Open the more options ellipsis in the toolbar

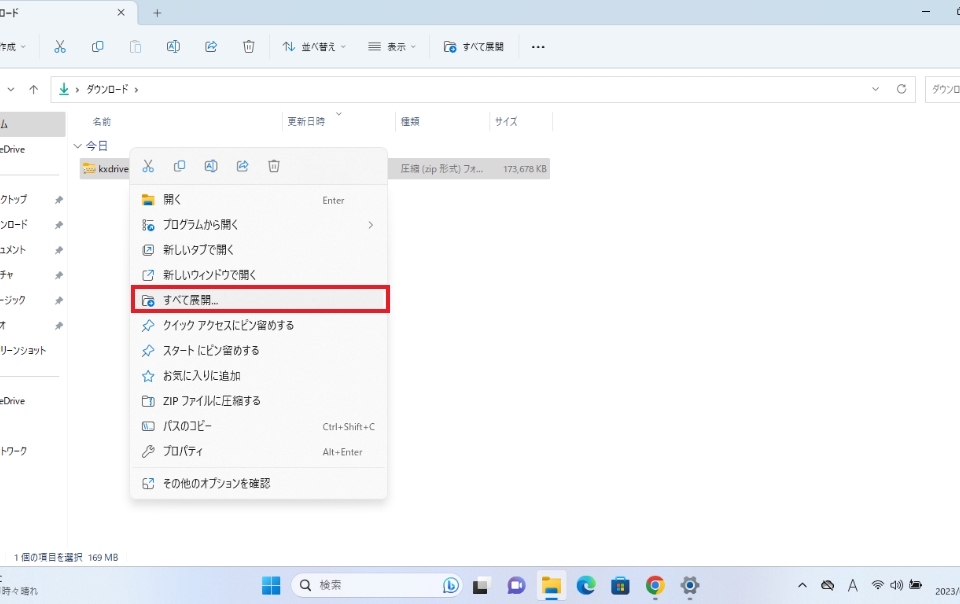tap(538, 47)
